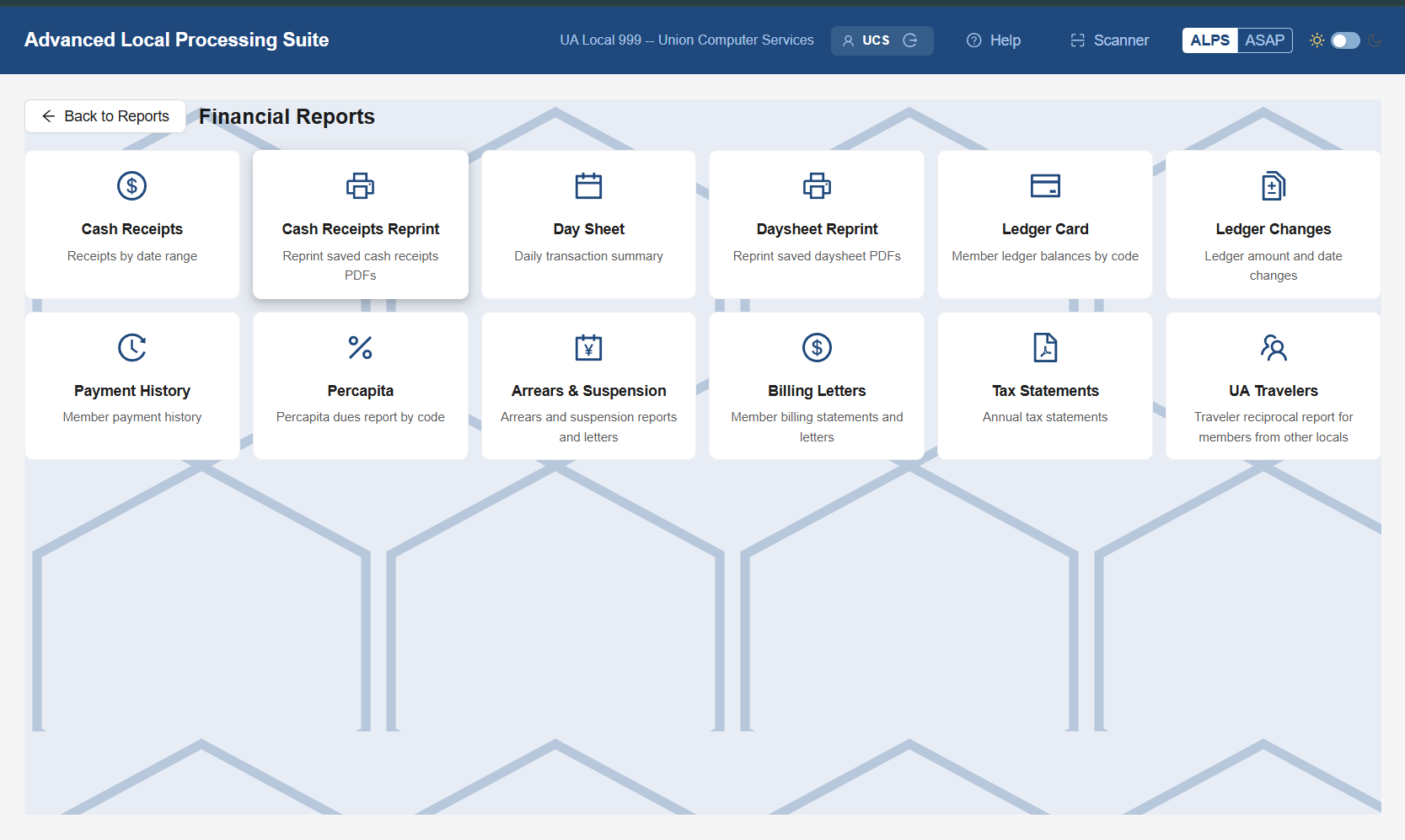Click 'Traveler reciprocal report' description text
The height and width of the screenshot is (840, 1405).
point(1274,427)
